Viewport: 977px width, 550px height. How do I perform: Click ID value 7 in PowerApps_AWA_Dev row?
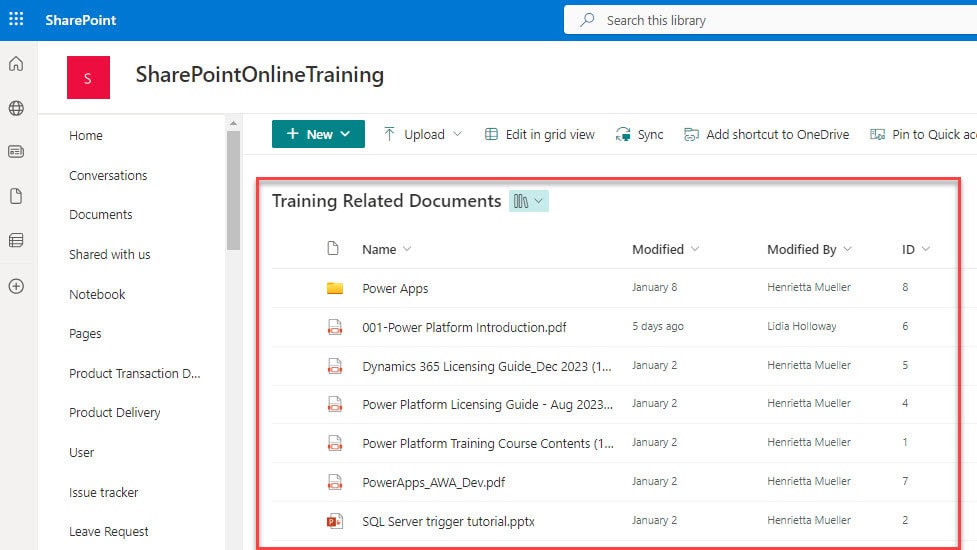tap(905, 481)
